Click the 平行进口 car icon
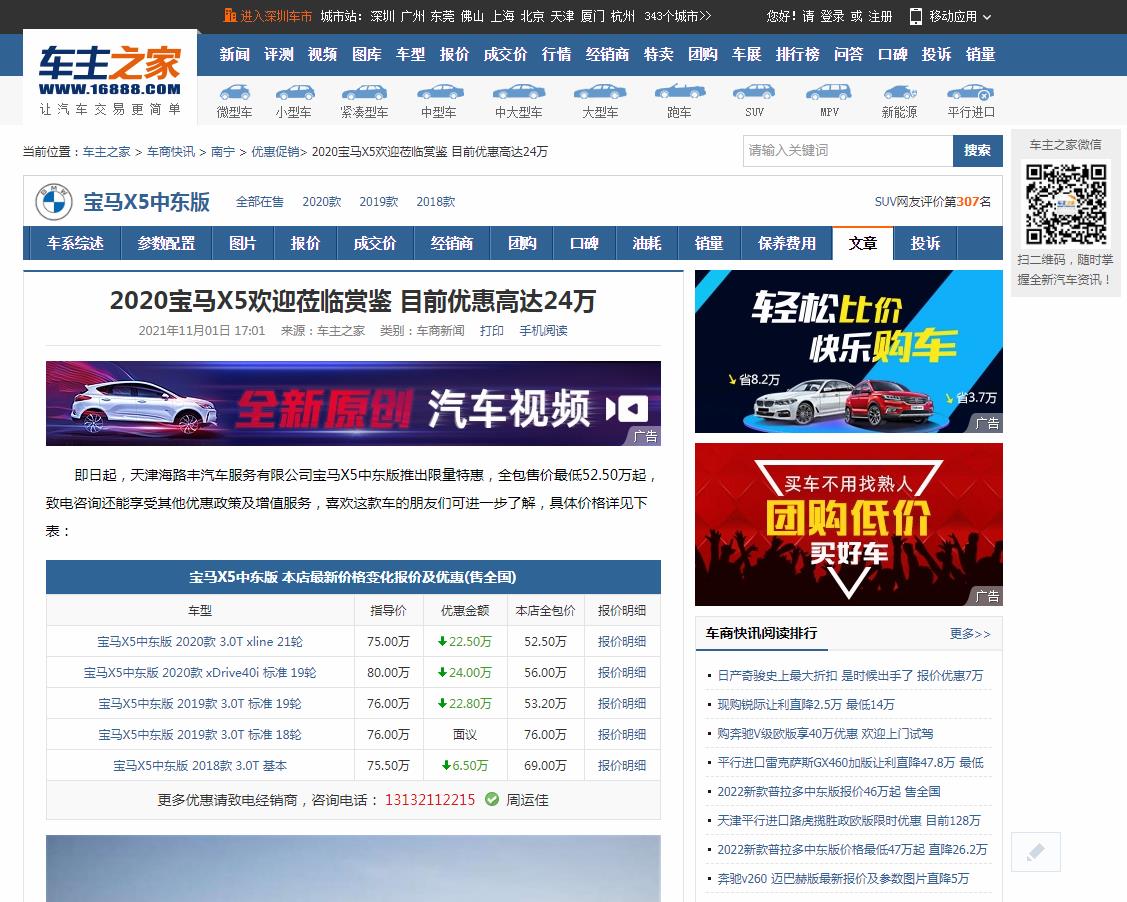The width and height of the screenshot is (1127, 902). point(970,92)
